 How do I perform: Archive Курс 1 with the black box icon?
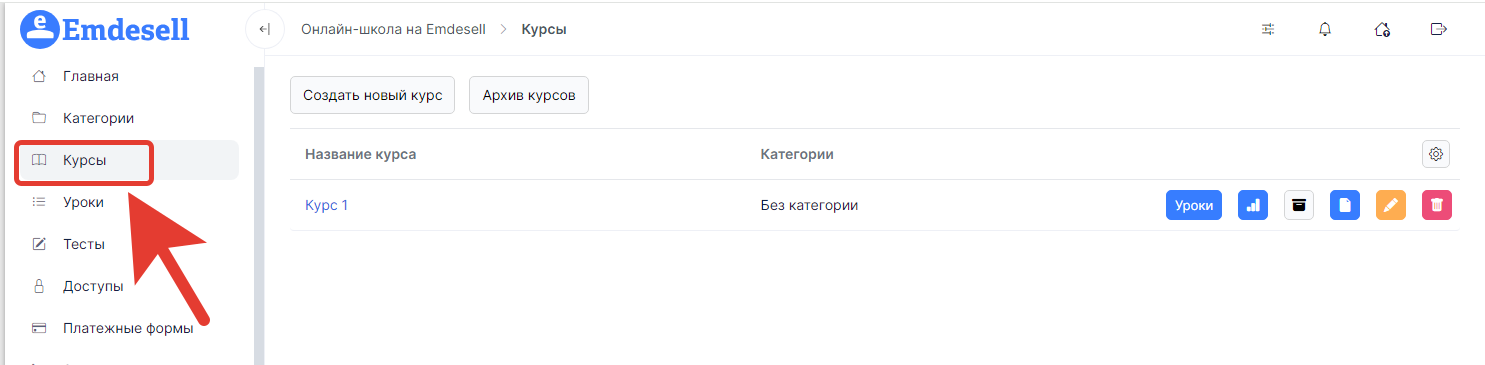point(1299,205)
